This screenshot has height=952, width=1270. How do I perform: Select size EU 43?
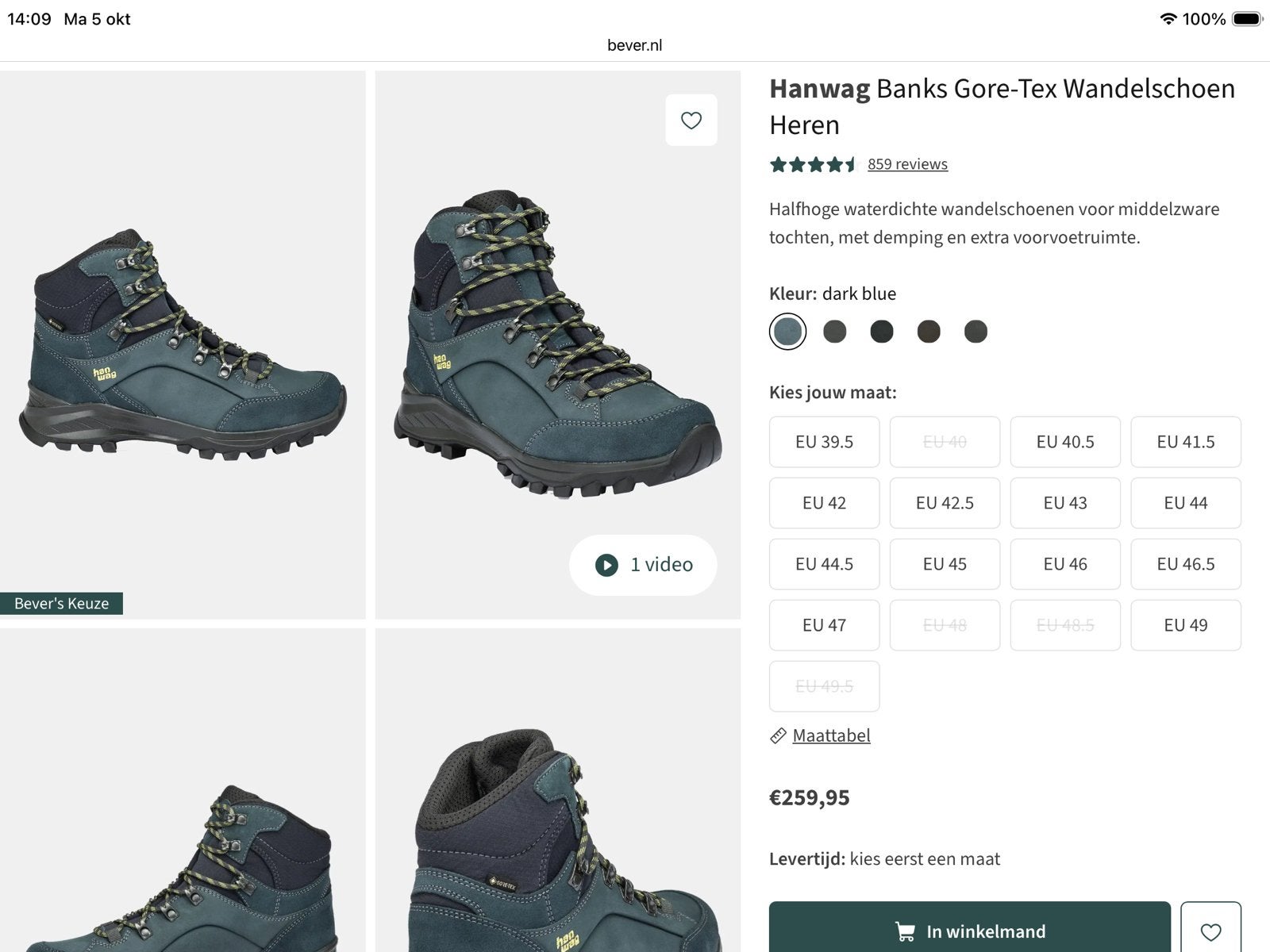pyautogui.click(x=1065, y=503)
